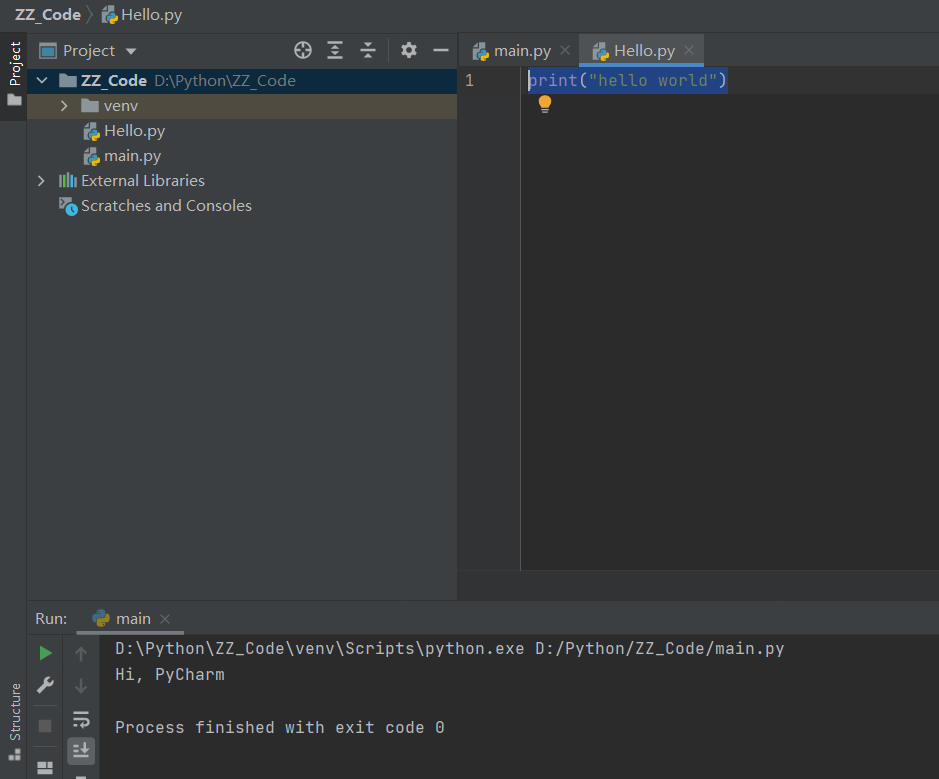Select the venv folder row

[x=242, y=106]
